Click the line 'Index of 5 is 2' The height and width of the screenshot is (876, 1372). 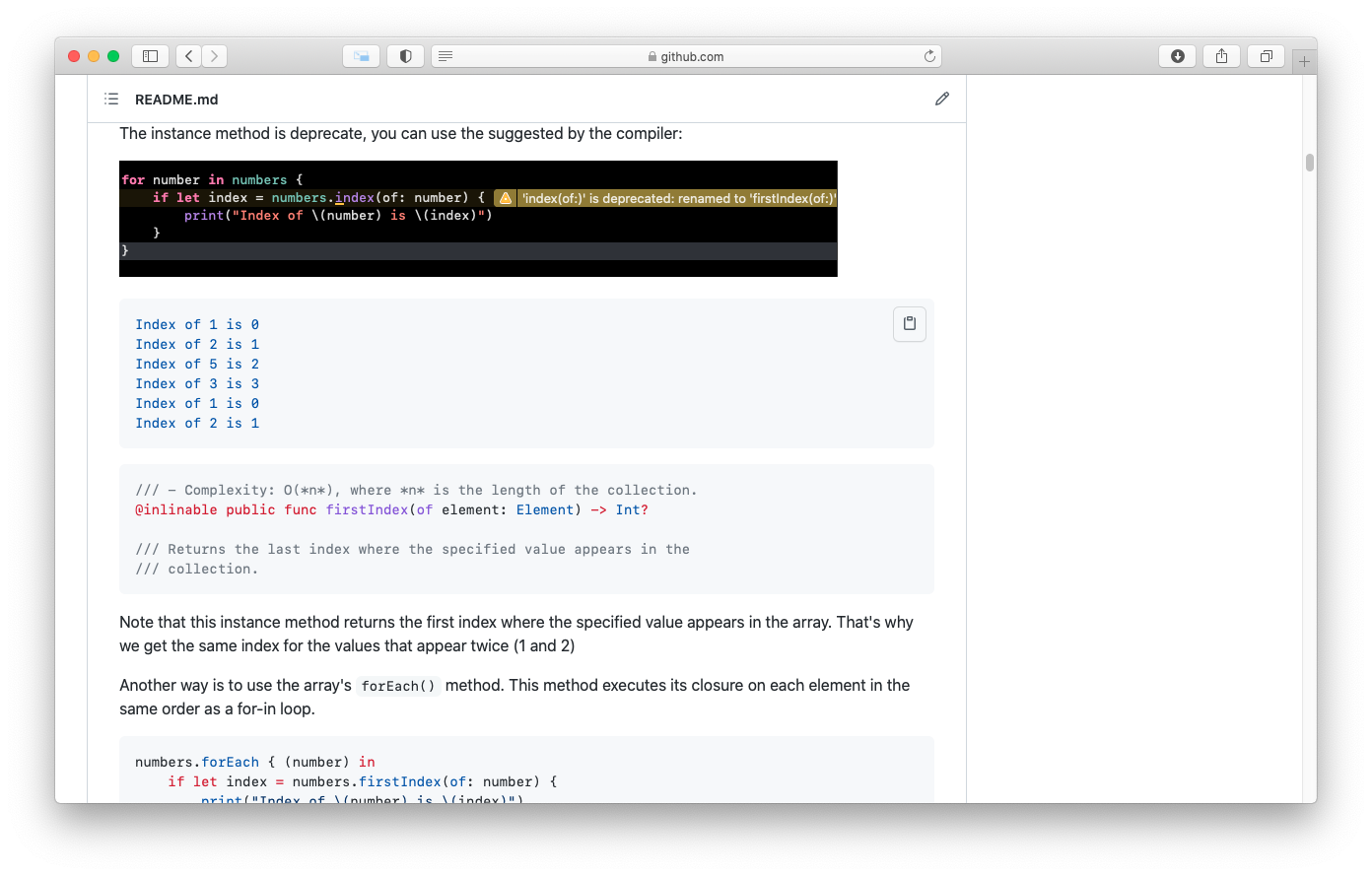pos(197,364)
